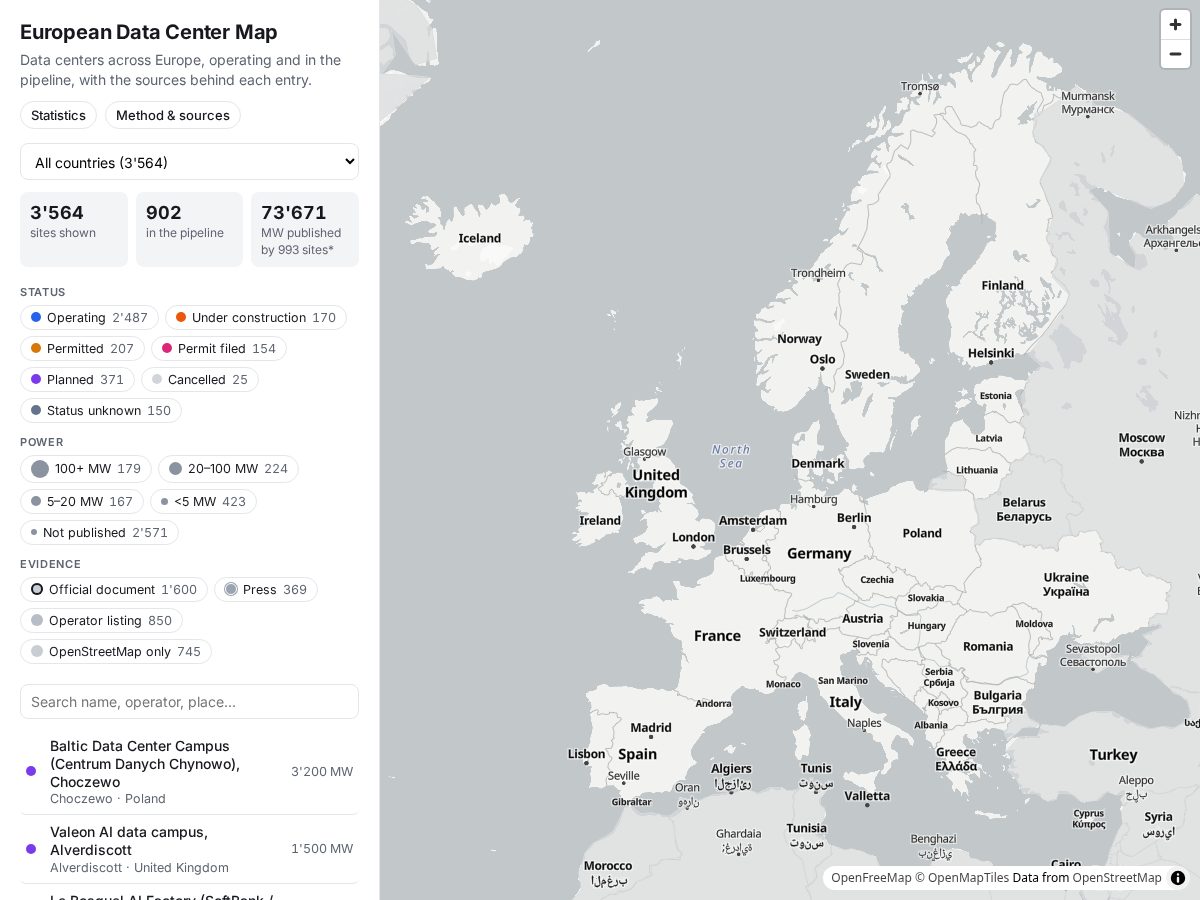The image size is (1200, 900).
Task: Open the Statistics view
Action: (x=58, y=115)
